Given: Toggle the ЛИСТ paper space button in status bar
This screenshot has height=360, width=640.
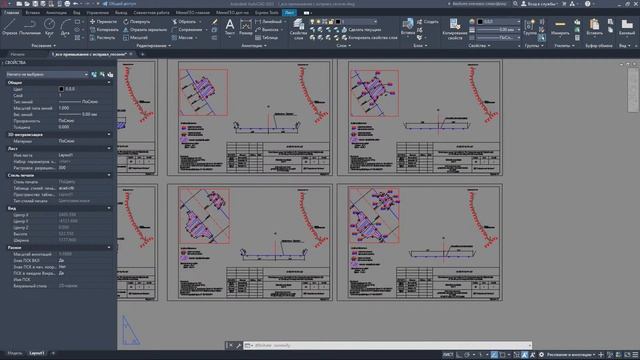Looking at the screenshot, I should tap(448, 355).
